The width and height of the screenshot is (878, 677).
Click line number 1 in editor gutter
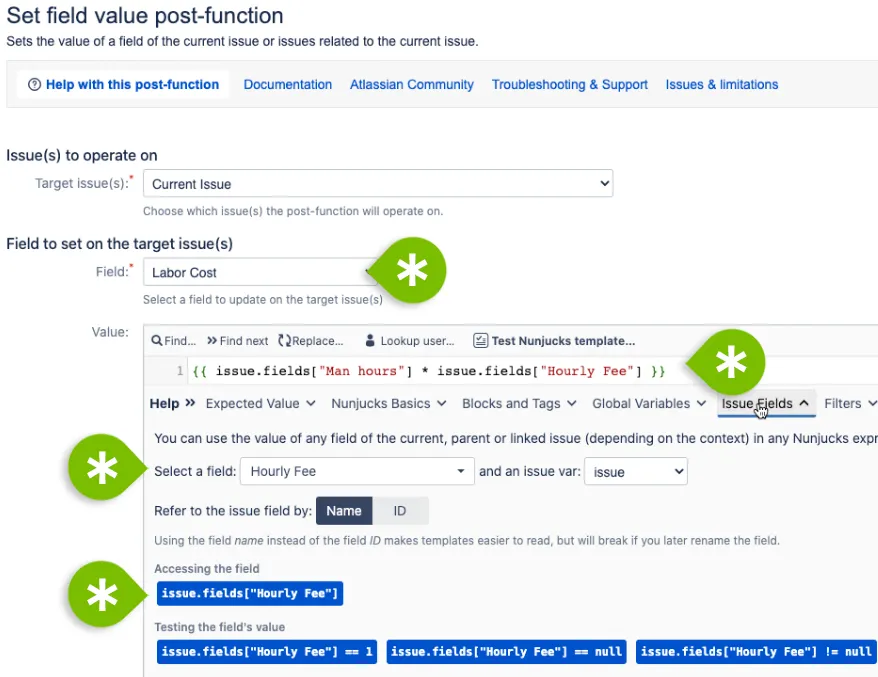point(180,371)
